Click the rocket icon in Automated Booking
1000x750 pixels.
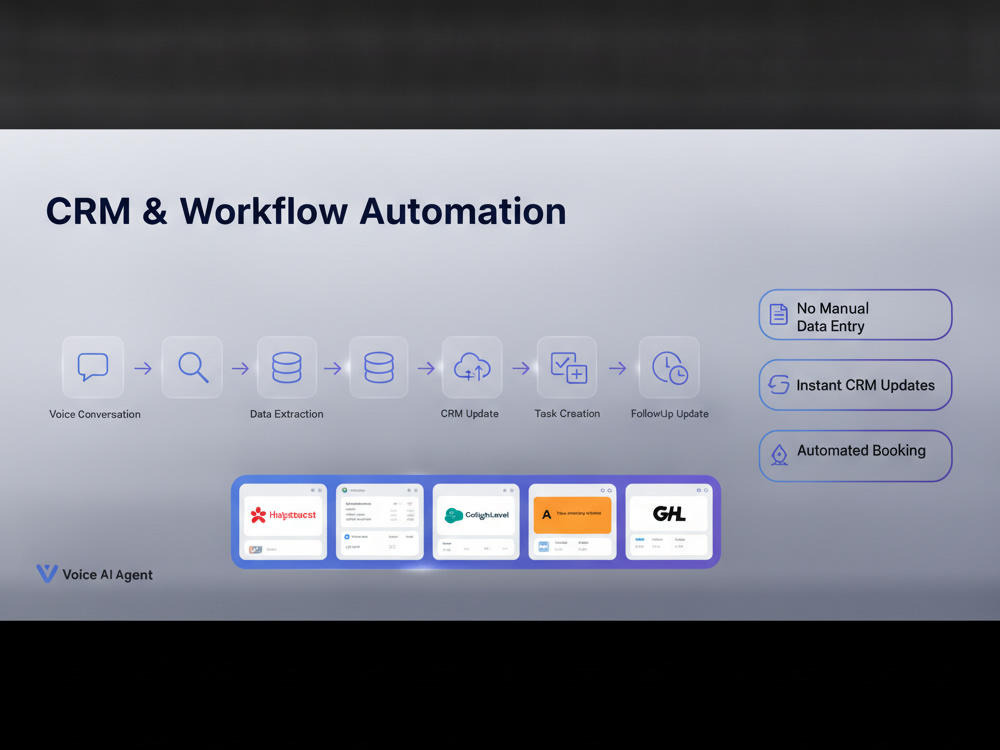pos(779,455)
